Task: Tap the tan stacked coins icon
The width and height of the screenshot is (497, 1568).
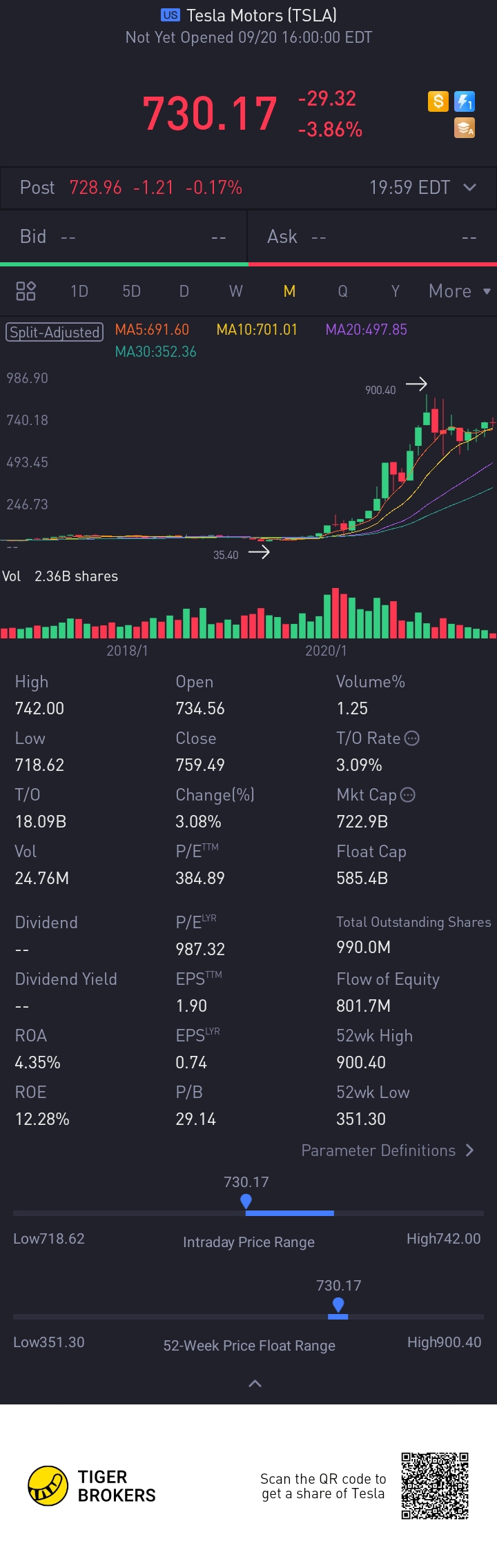Action: 465,128
